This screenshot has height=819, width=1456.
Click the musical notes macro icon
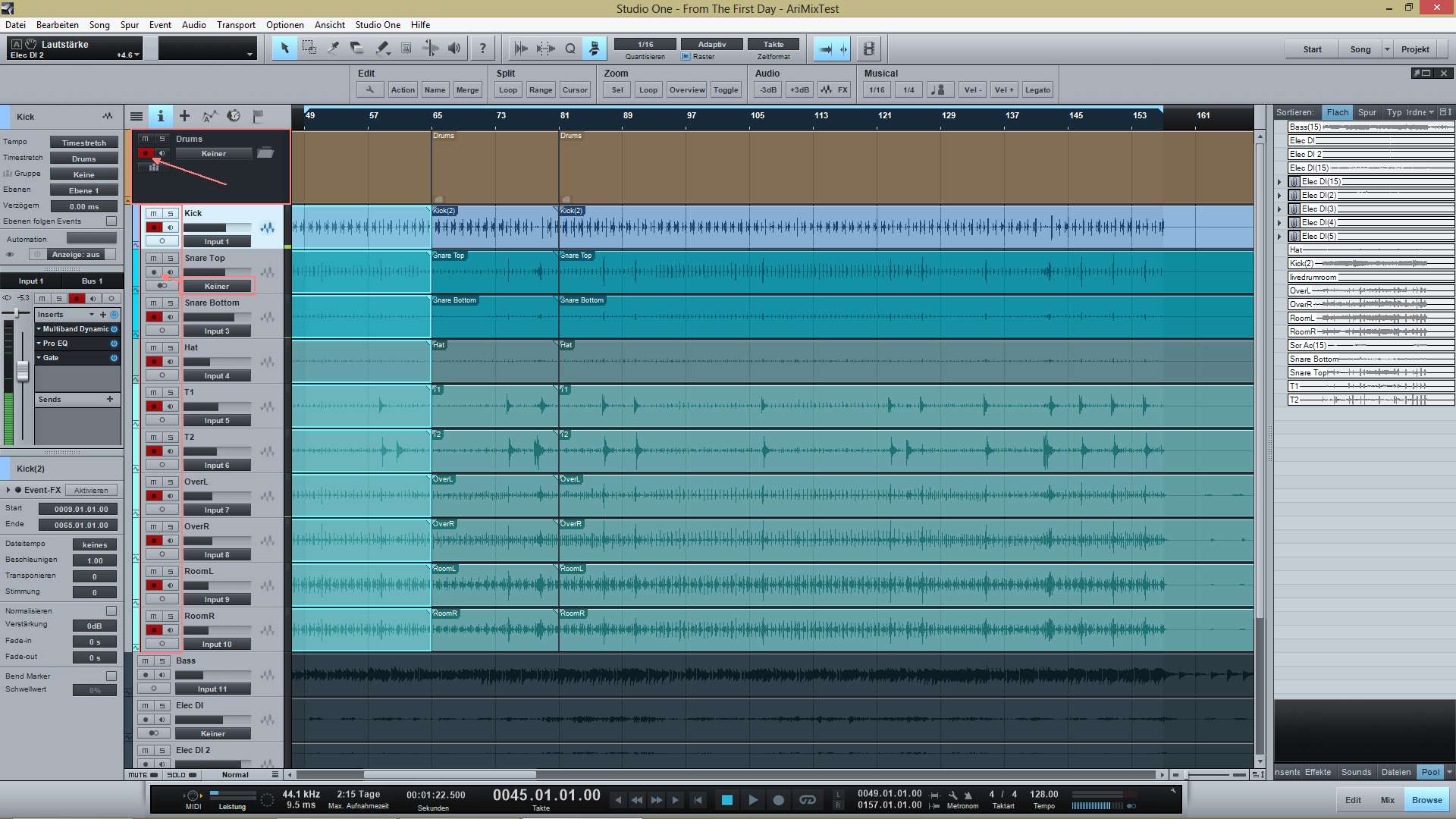point(939,89)
